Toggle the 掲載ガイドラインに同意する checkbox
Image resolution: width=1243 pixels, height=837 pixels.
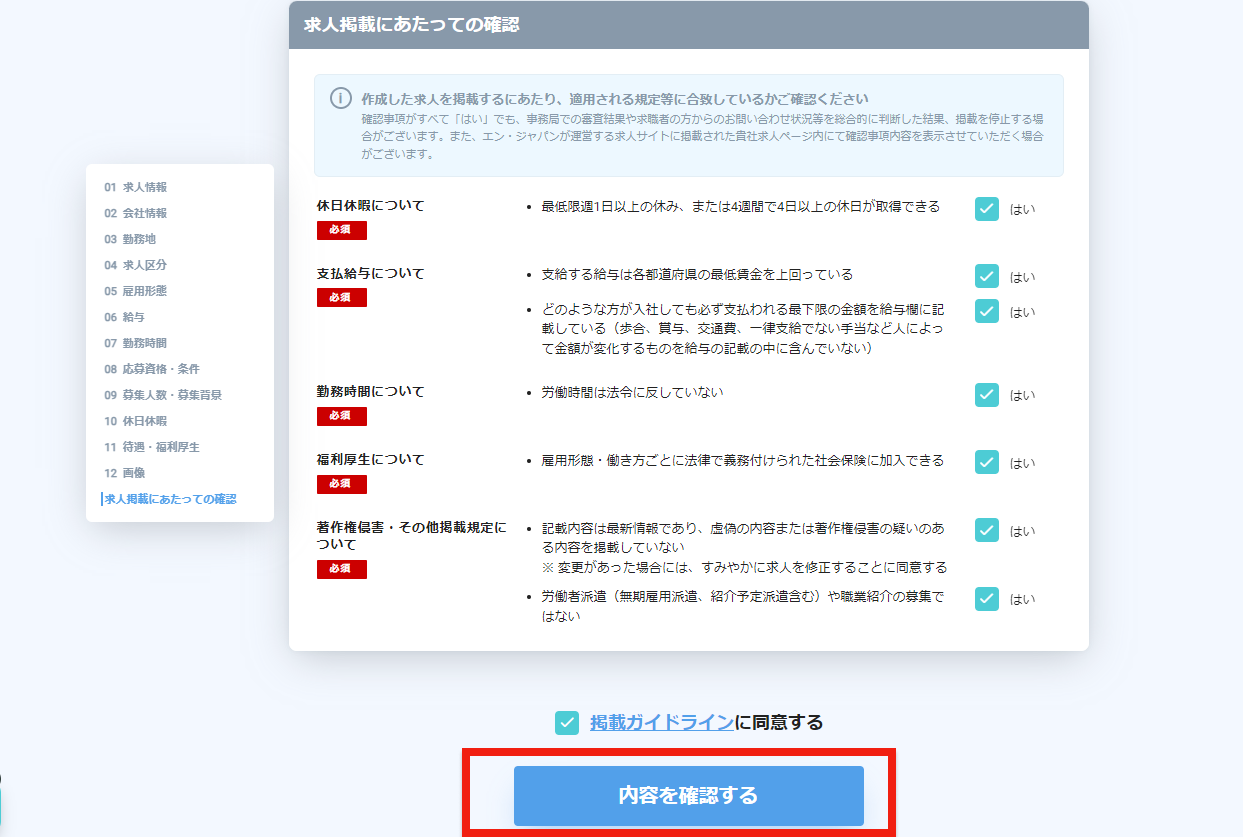[567, 722]
